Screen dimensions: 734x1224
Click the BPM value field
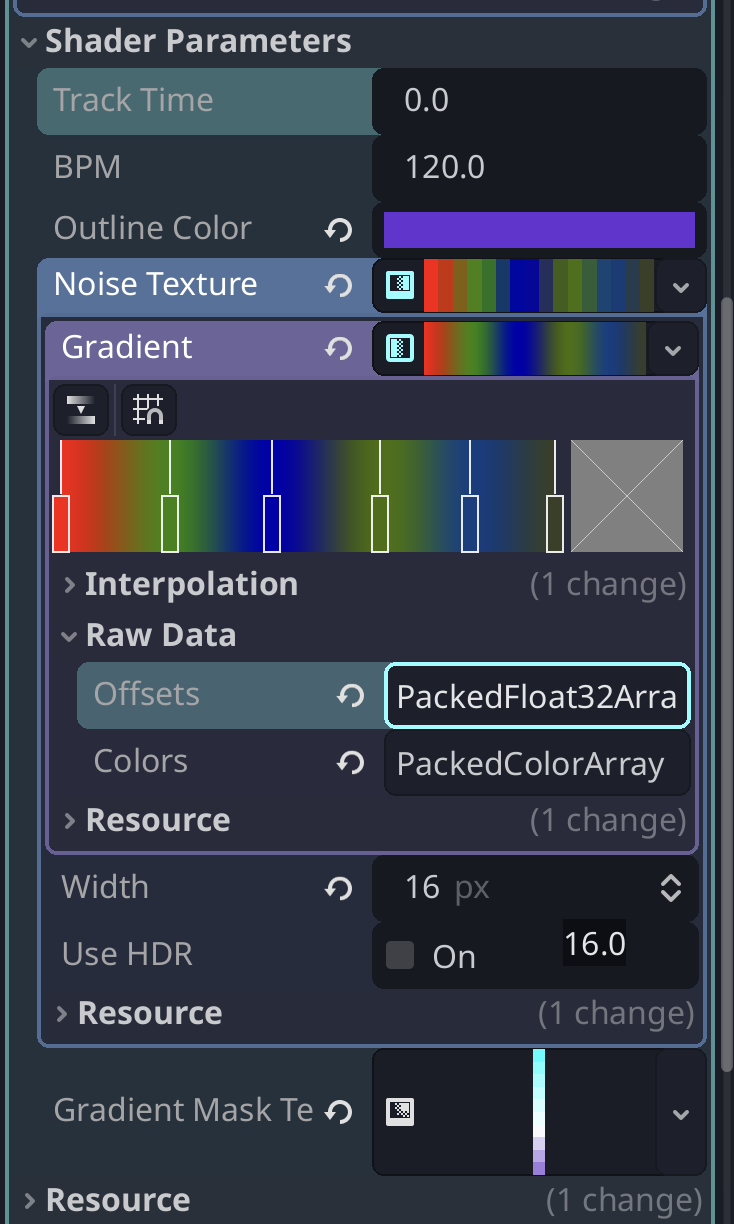tap(539, 167)
